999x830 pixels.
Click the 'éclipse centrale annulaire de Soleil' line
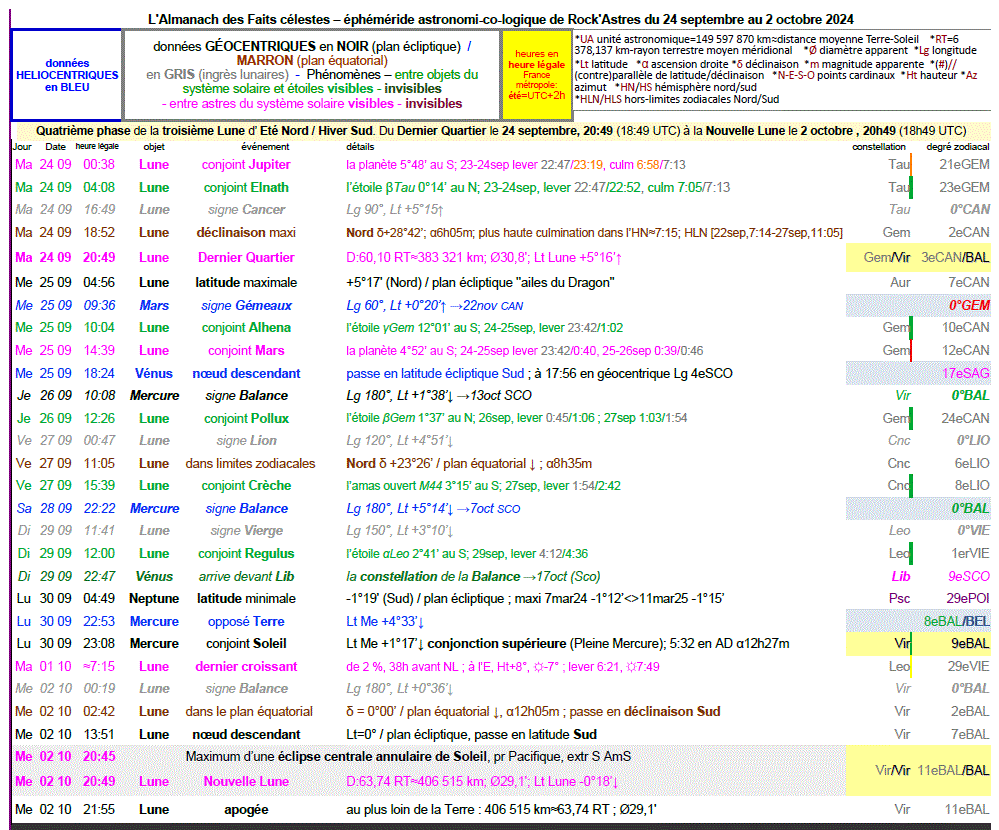[x=408, y=757]
